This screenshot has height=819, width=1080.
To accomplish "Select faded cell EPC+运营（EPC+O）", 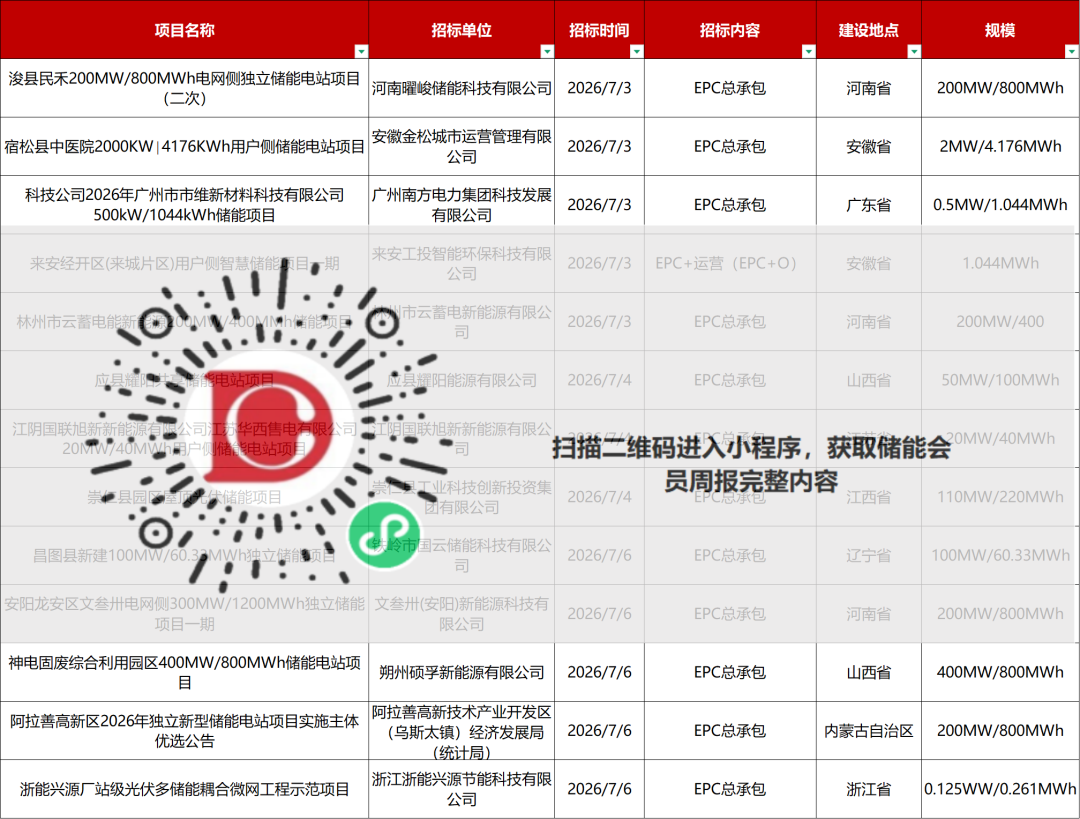I will pos(730,263).
